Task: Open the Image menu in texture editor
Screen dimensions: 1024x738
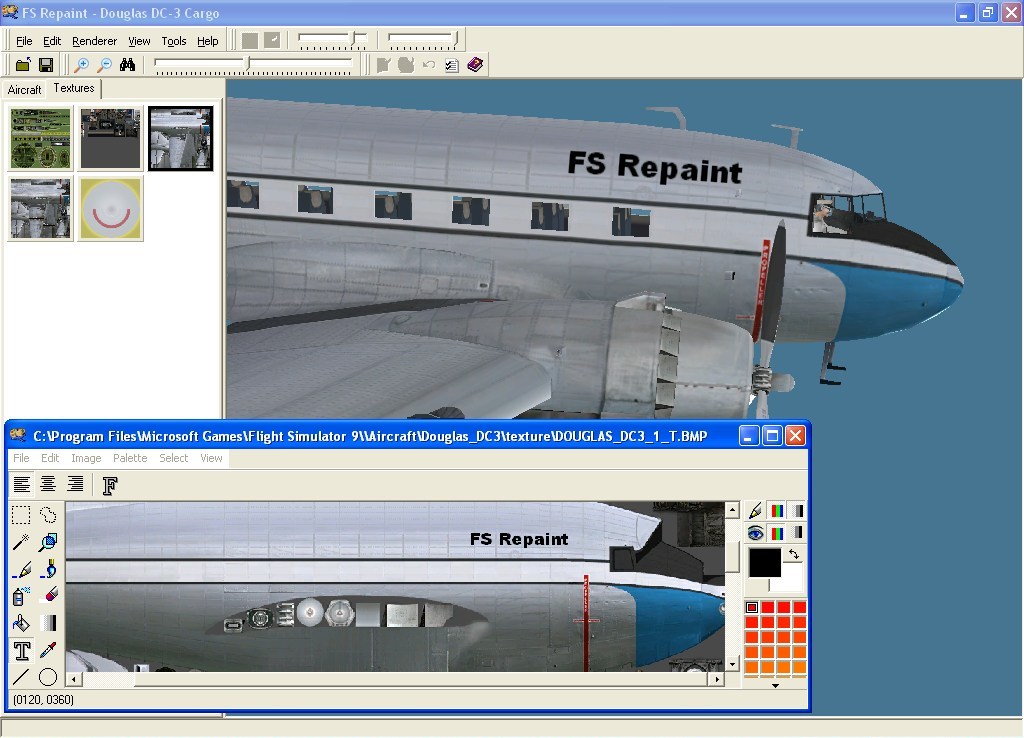Action: point(86,458)
